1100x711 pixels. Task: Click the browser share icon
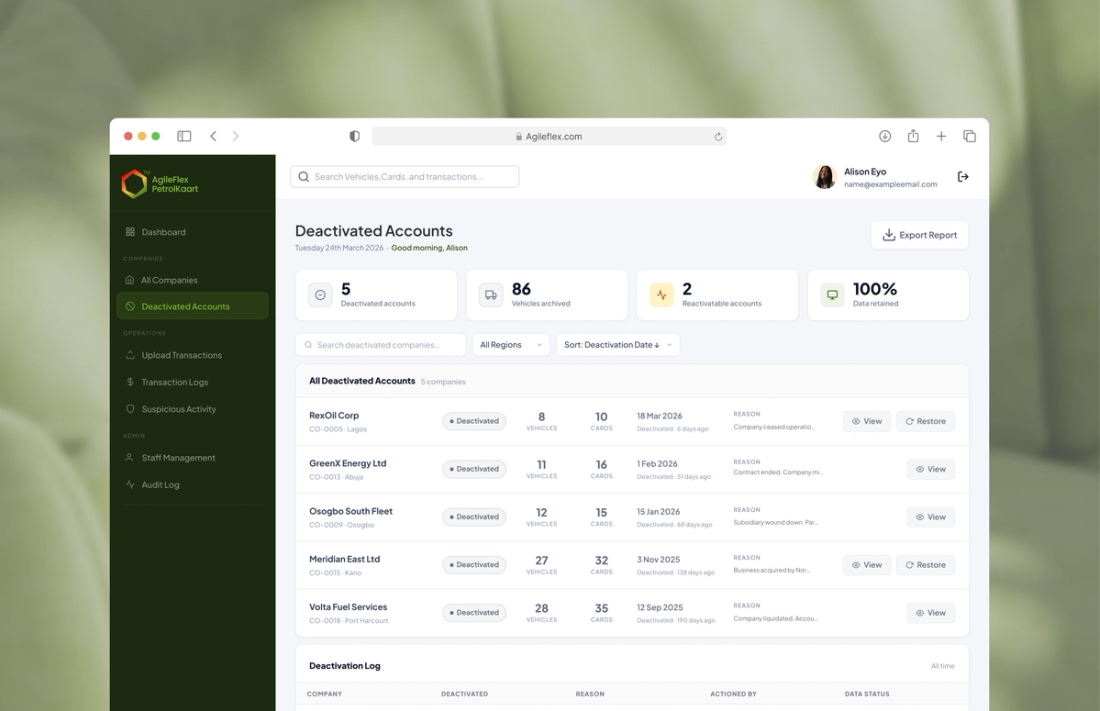(x=913, y=135)
